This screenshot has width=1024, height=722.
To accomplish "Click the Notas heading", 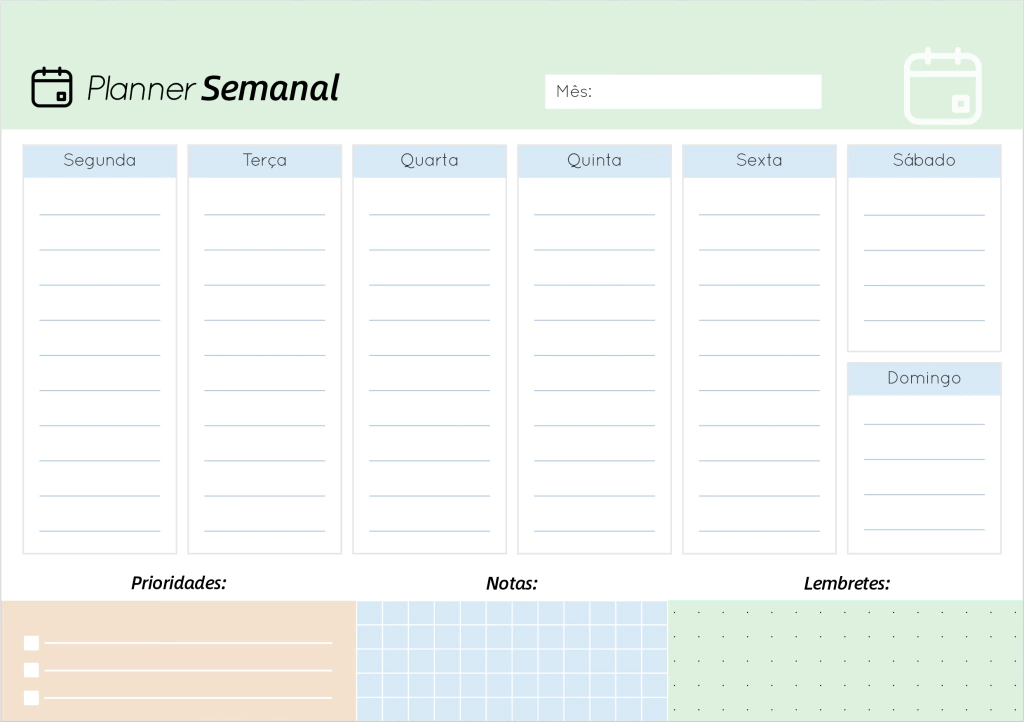I will click(x=511, y=584).
